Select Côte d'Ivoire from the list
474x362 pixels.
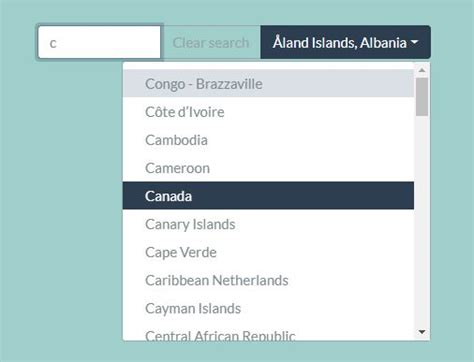coord(268,112)
